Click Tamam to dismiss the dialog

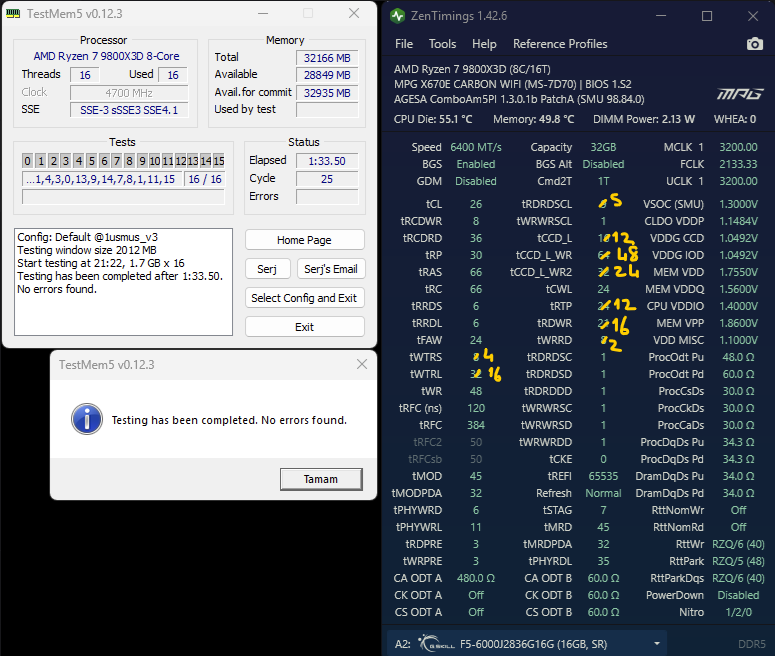(x=321, y=479)
